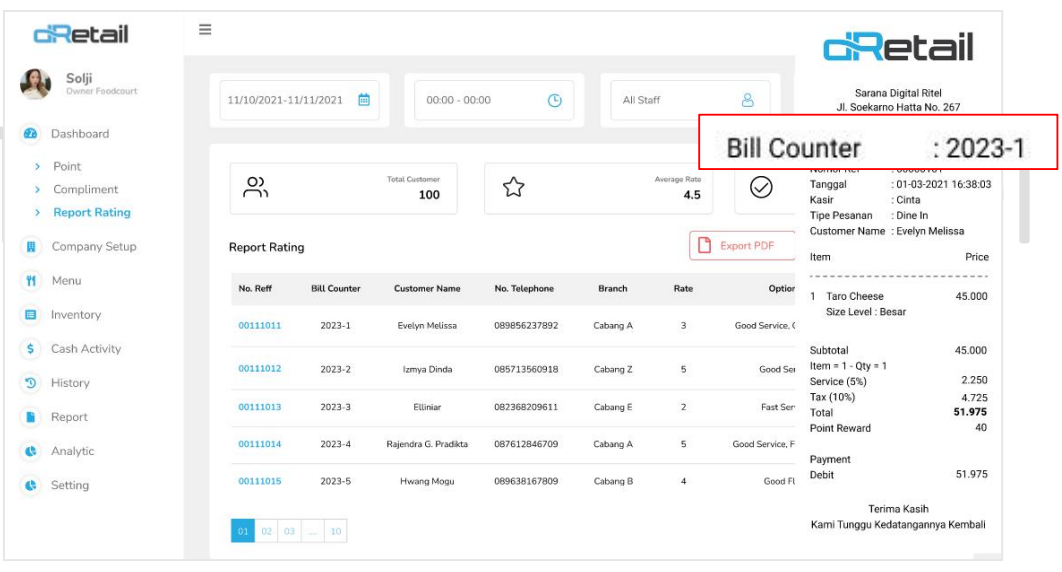This screenshot has width=1062, height=572.
Task: Open Report Rating in sidebar
Action: click(92, 213)
